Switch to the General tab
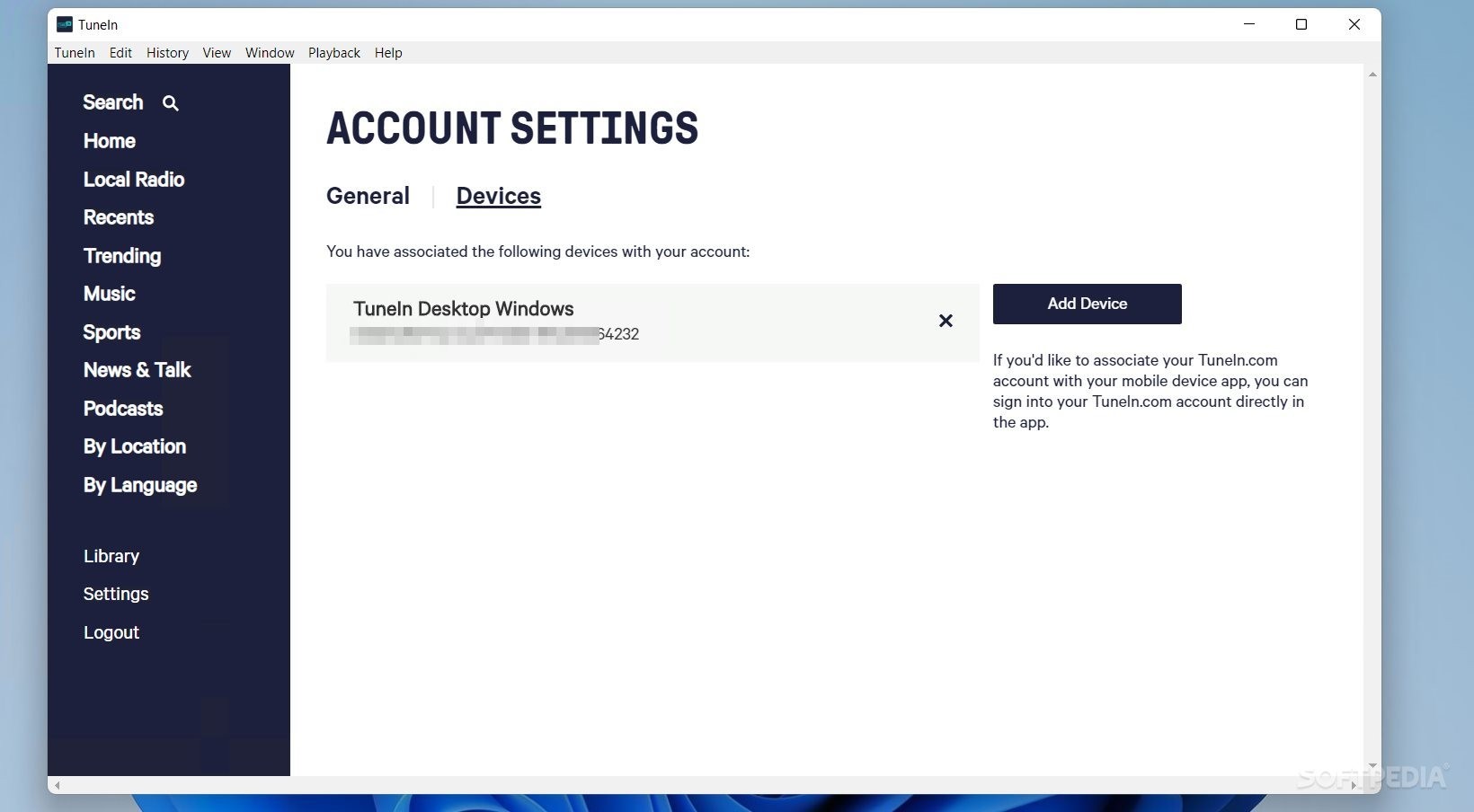 point(368,196)
